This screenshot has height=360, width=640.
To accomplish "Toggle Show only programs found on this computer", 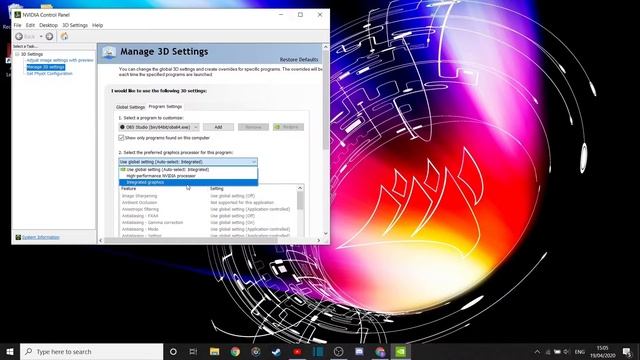I will [121, 138].
